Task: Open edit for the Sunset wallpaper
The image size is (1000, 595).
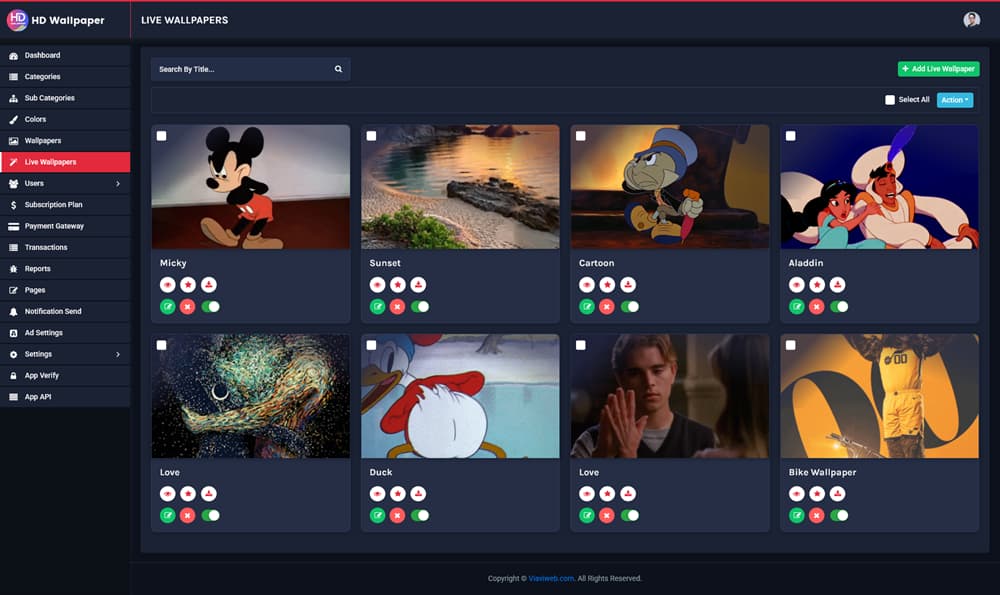Action: coord(378,307)
